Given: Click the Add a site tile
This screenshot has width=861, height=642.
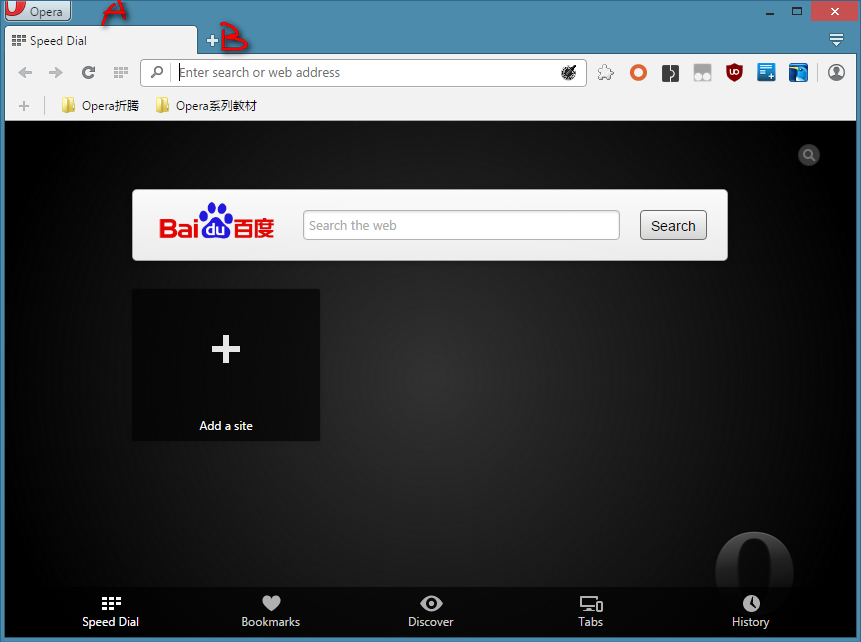Looking at the screenshot, I should (x=226, y=365).
